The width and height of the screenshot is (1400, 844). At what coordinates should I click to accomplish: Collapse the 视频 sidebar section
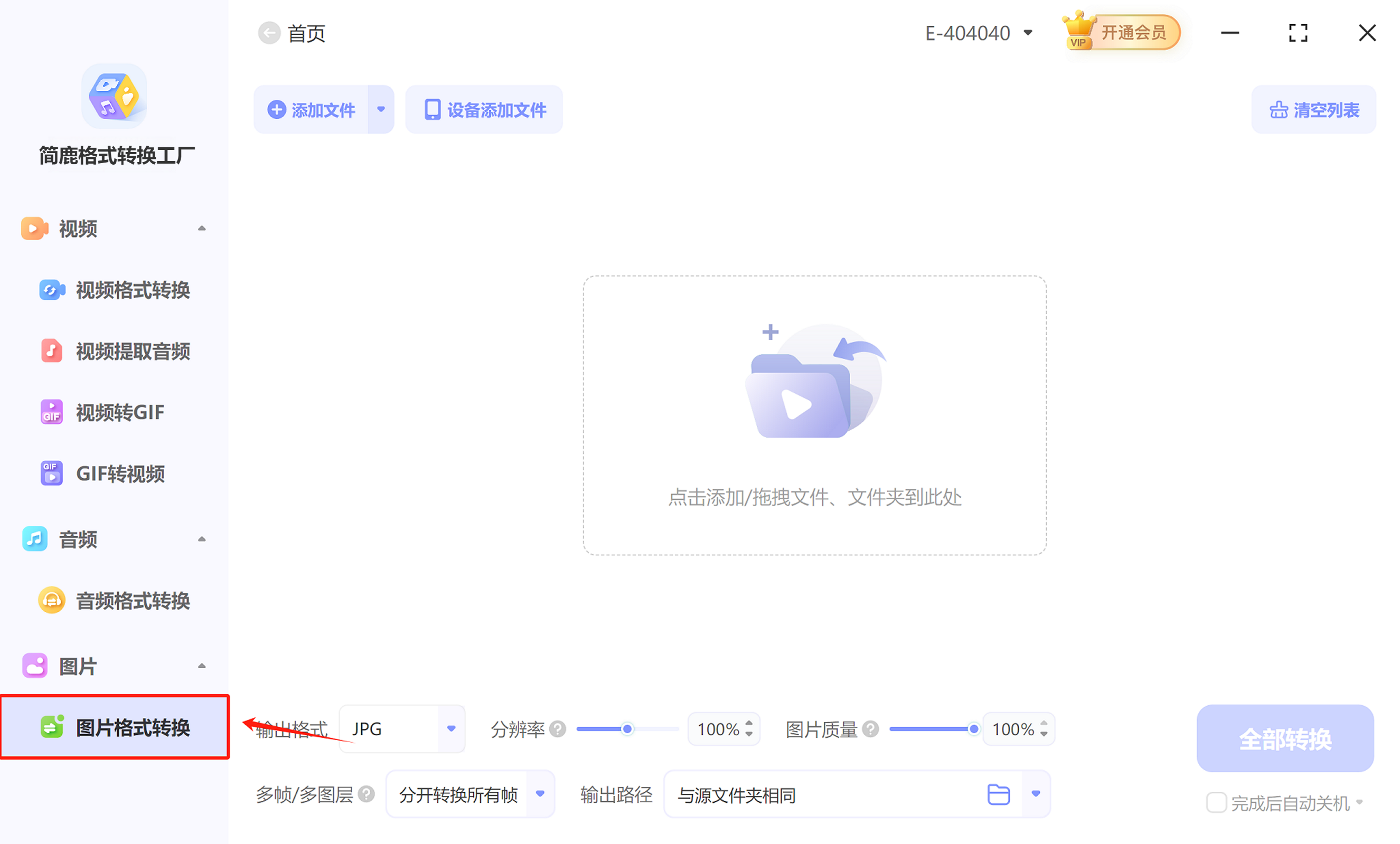202,227
